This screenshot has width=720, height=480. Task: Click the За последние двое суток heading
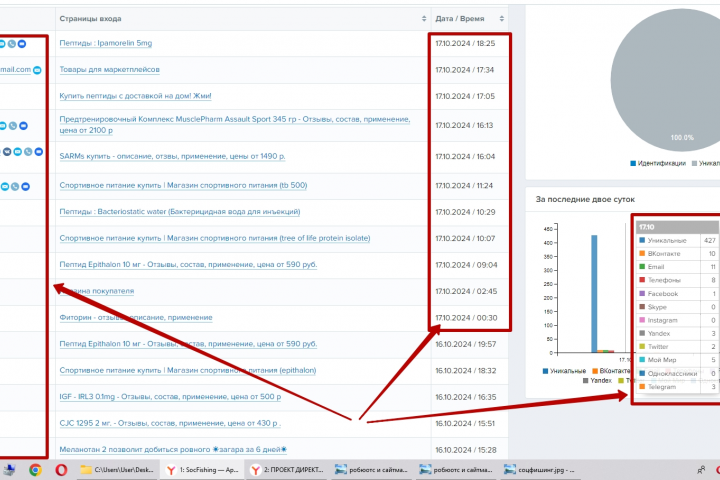[585, 199]
